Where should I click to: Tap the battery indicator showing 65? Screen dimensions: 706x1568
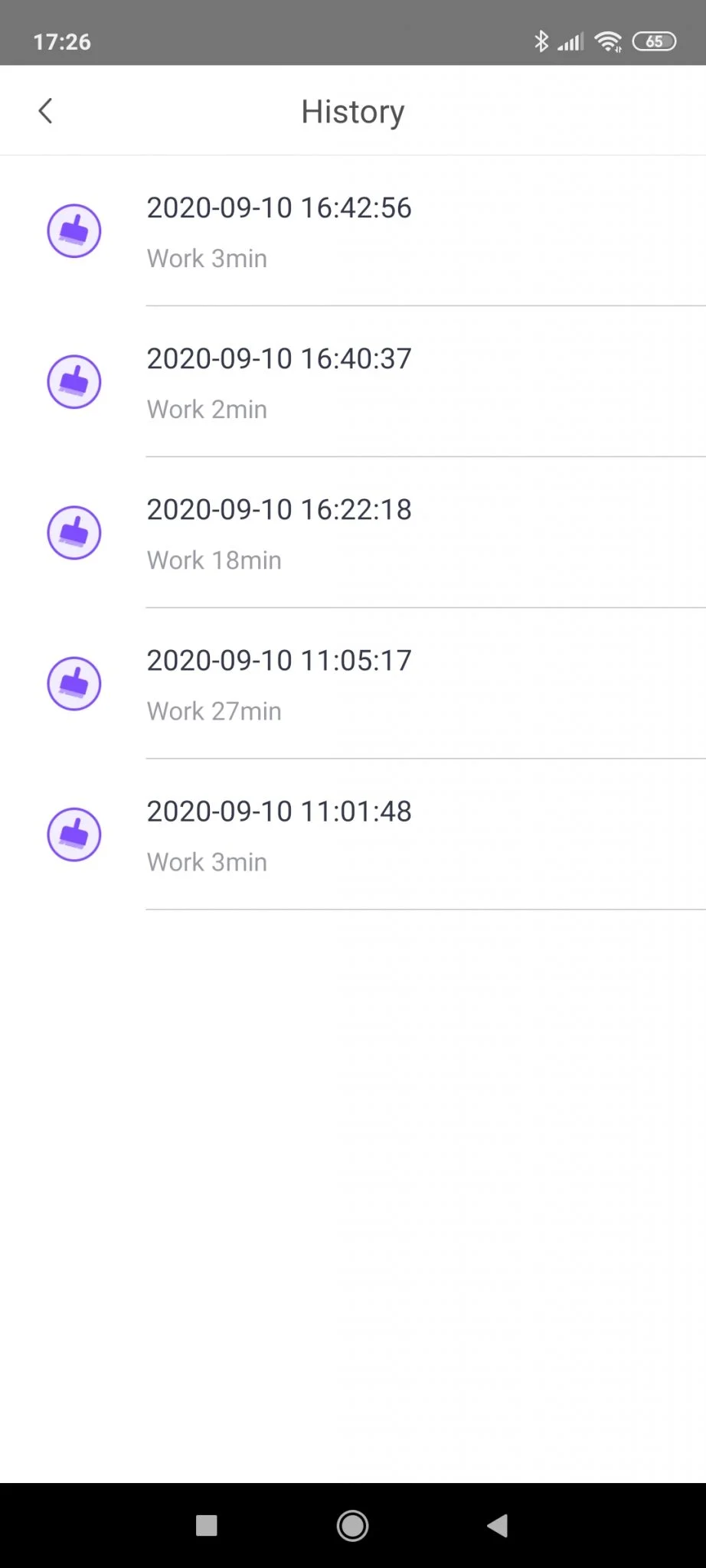pos(654,41)
